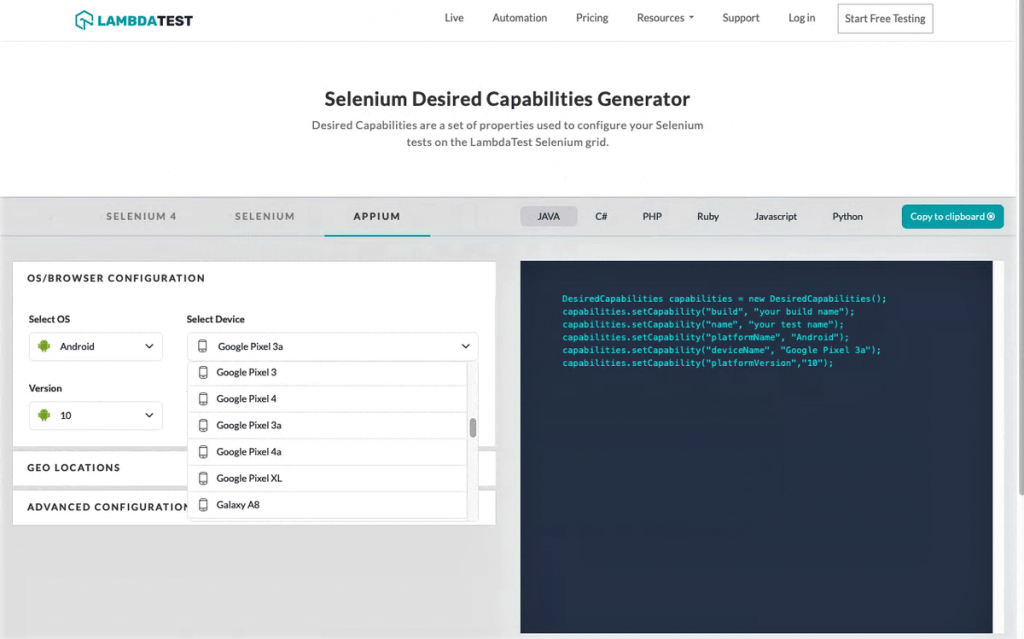Viewport: 1024px width, 639px height.
Task: Switch to the Python code tab
Action: pyautogui.click(x=846, y=216)
